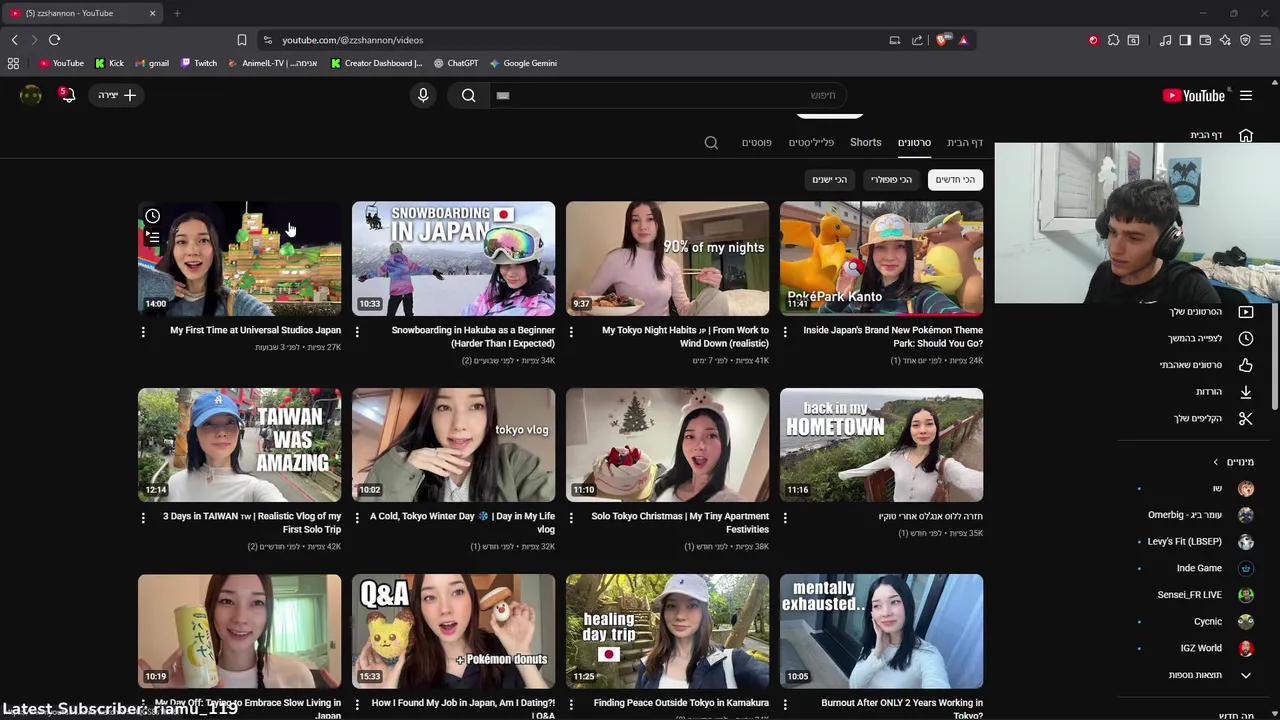Go to sidebar דף הבית home
Screen dimensions: 1280x720
(x=1221, y=135)
